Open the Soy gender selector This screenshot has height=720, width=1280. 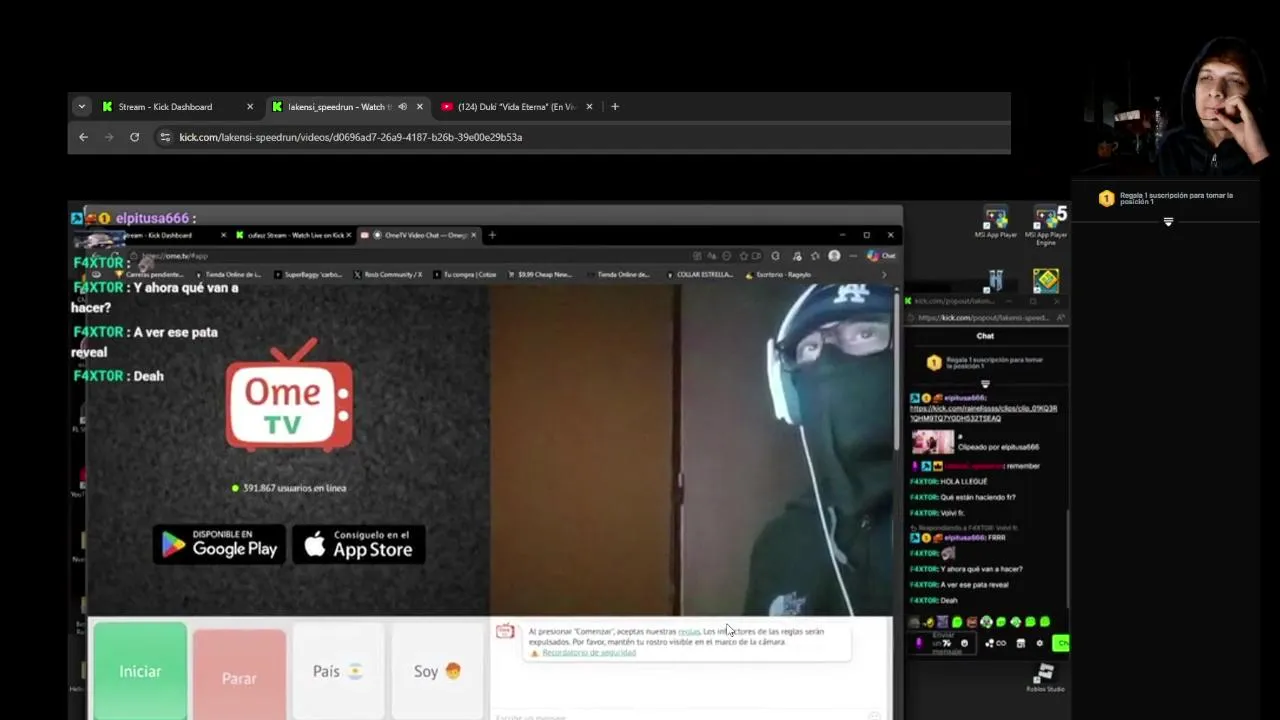click(437, 671)
